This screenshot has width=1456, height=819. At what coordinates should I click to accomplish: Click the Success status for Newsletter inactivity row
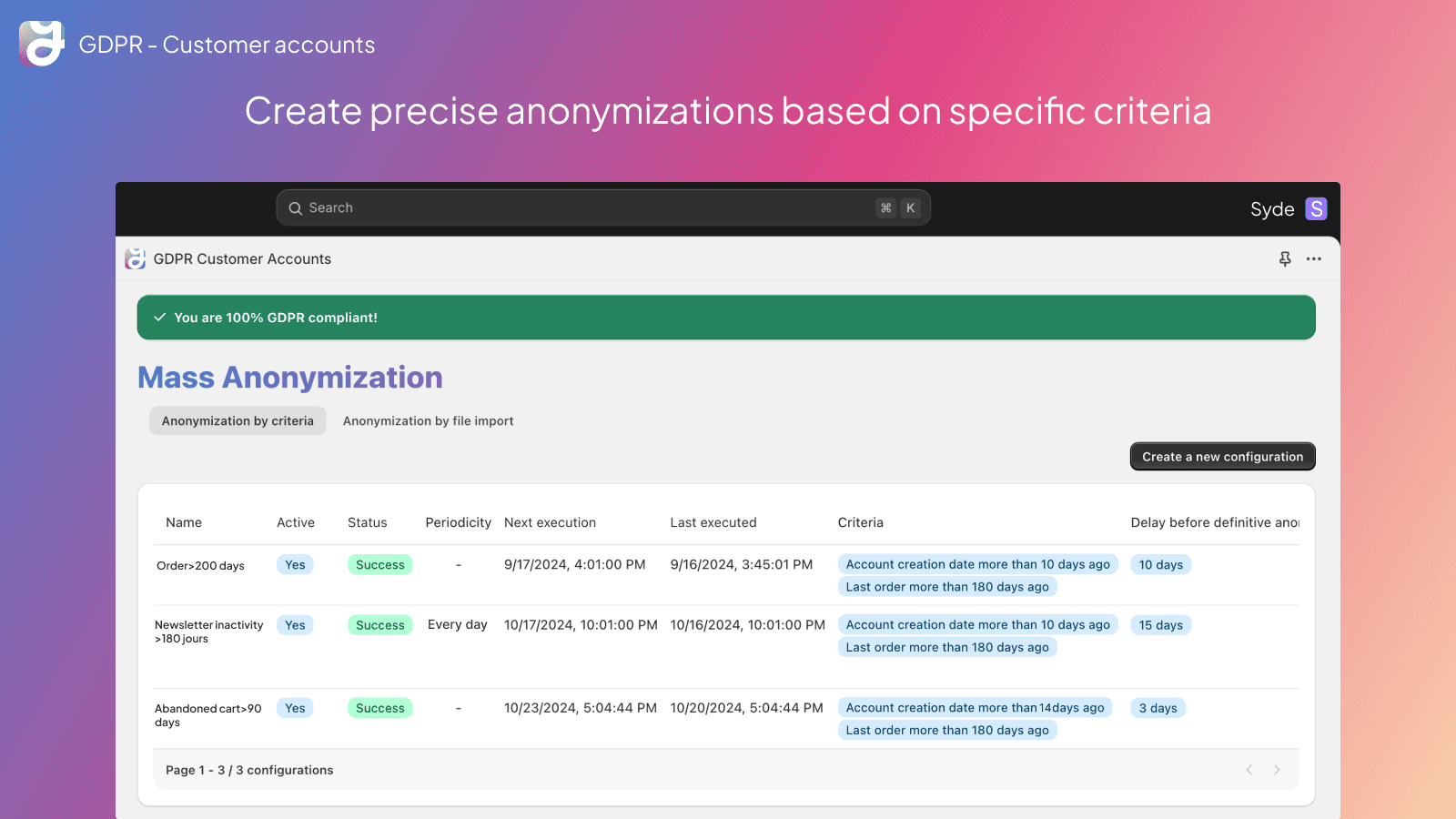pos(379,625)
